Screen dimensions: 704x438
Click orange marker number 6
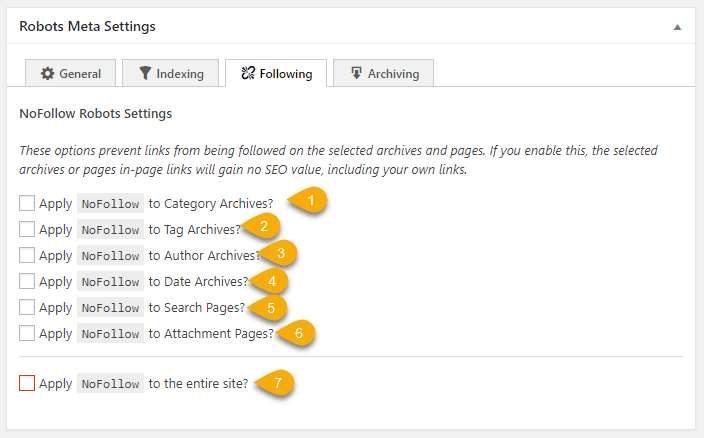pos(298,332)
